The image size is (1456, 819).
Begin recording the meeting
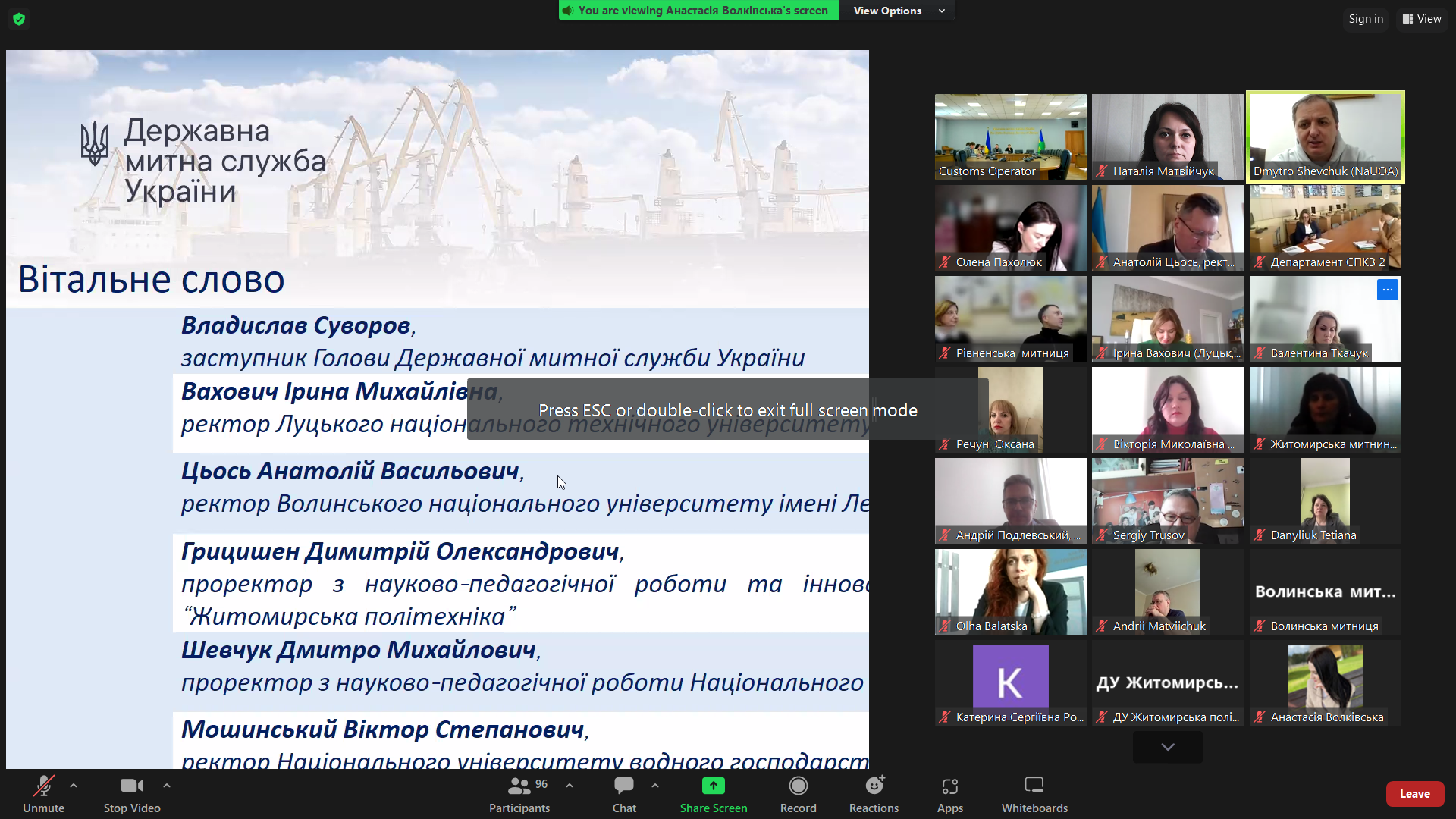click(798, 793)
